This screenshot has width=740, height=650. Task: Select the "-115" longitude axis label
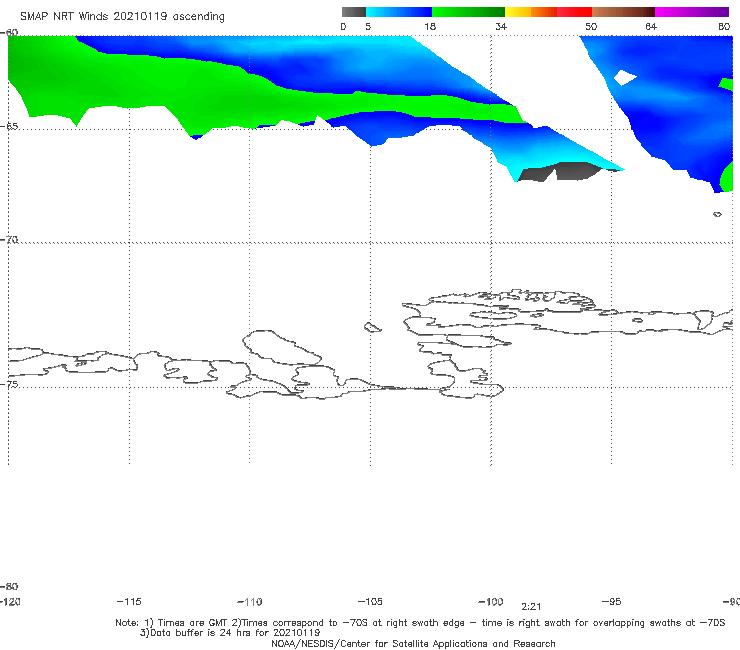coord(129,602)
